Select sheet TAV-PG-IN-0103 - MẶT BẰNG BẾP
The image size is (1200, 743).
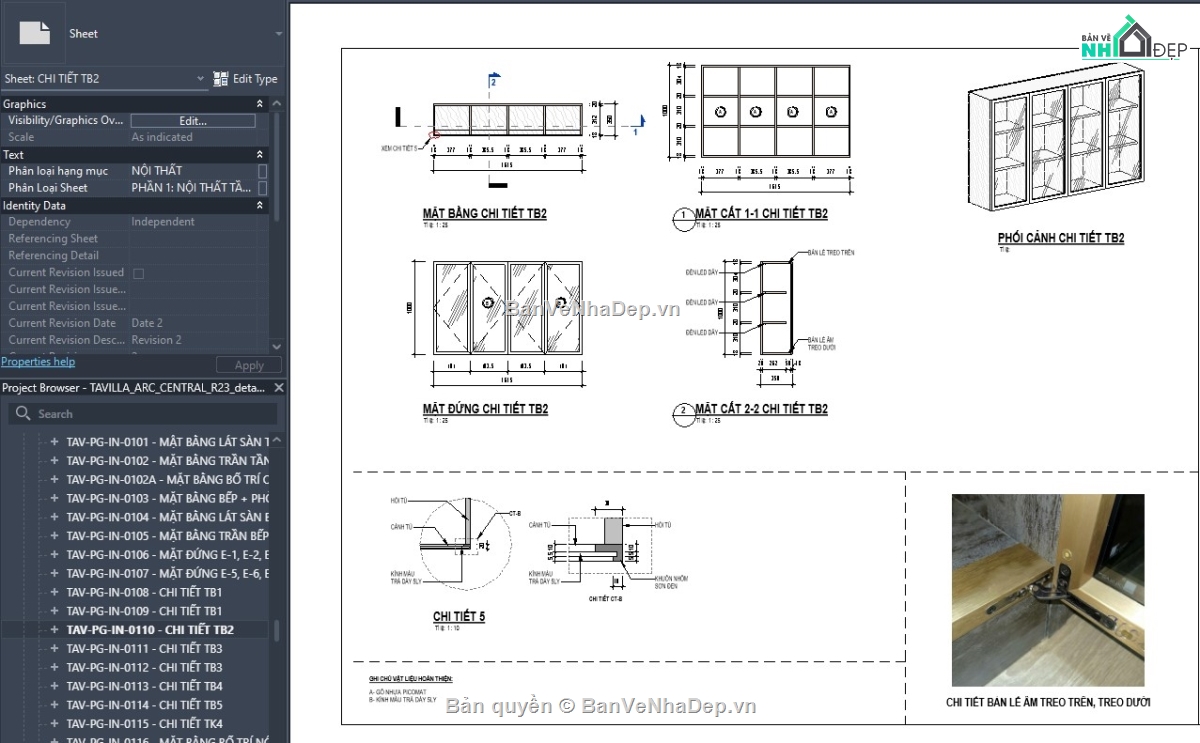coord(168,498)
